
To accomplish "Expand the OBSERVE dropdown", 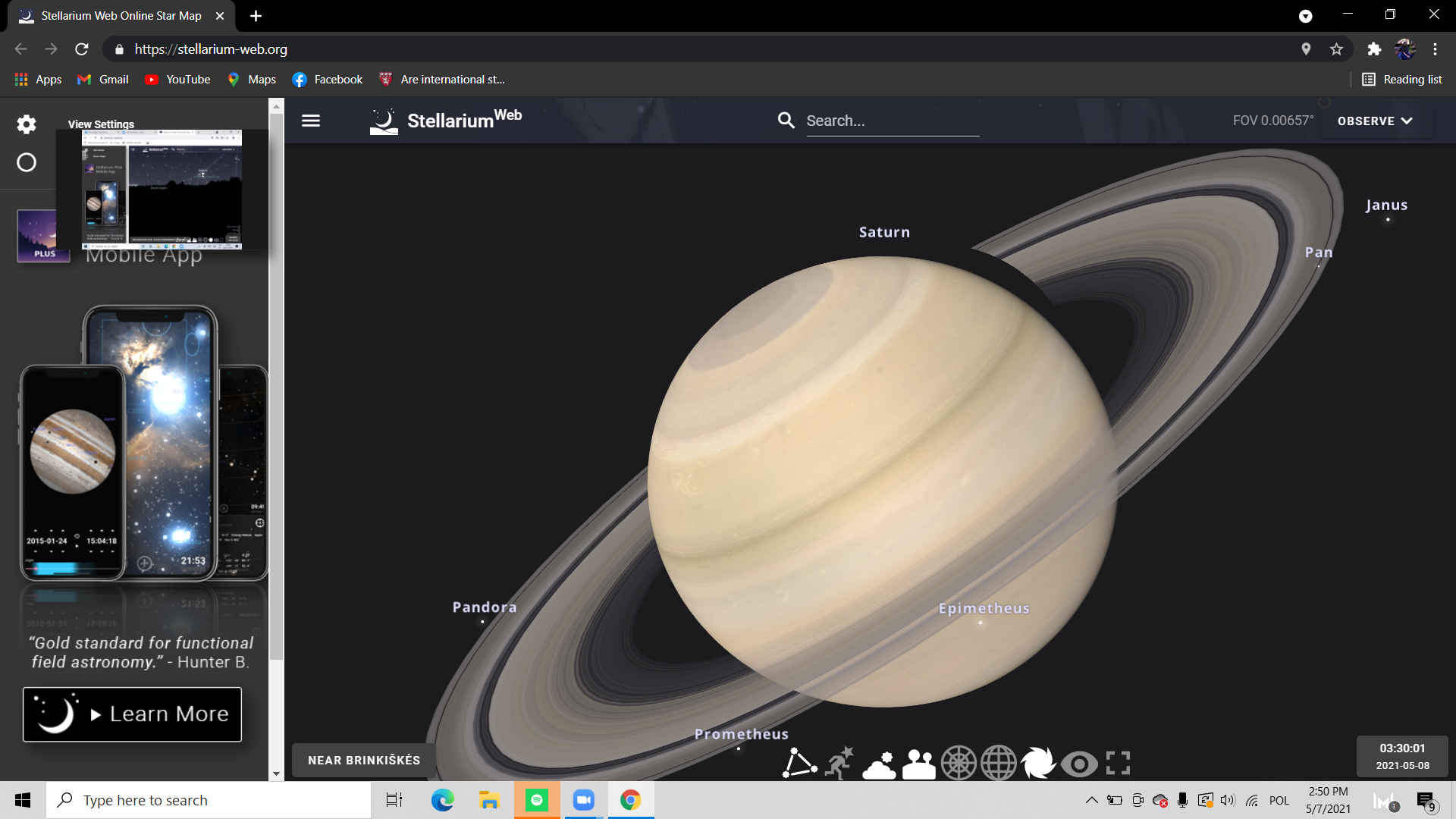I will 1375,121.
